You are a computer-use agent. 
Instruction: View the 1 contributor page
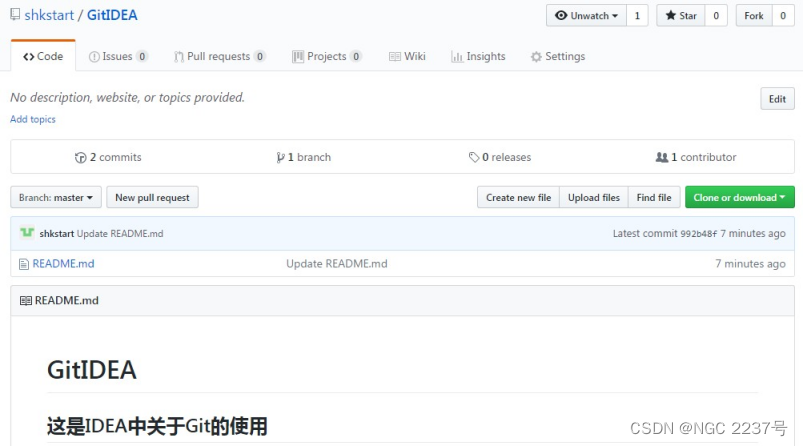pos(696,157)
